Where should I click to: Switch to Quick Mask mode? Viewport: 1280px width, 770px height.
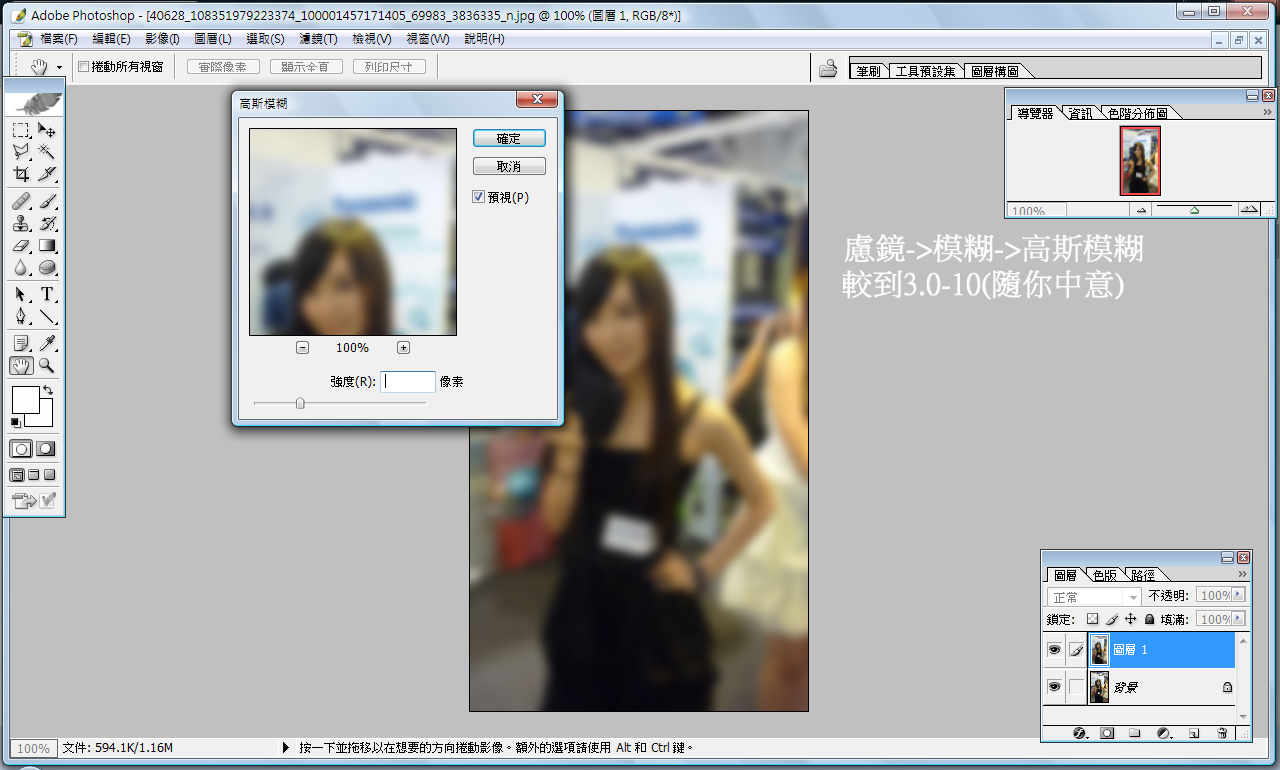46,449
